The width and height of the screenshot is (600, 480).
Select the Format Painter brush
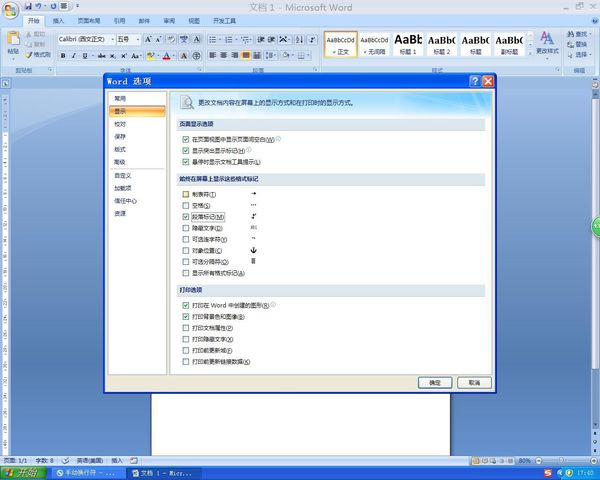pyautogui.click(x=38, y=55)
